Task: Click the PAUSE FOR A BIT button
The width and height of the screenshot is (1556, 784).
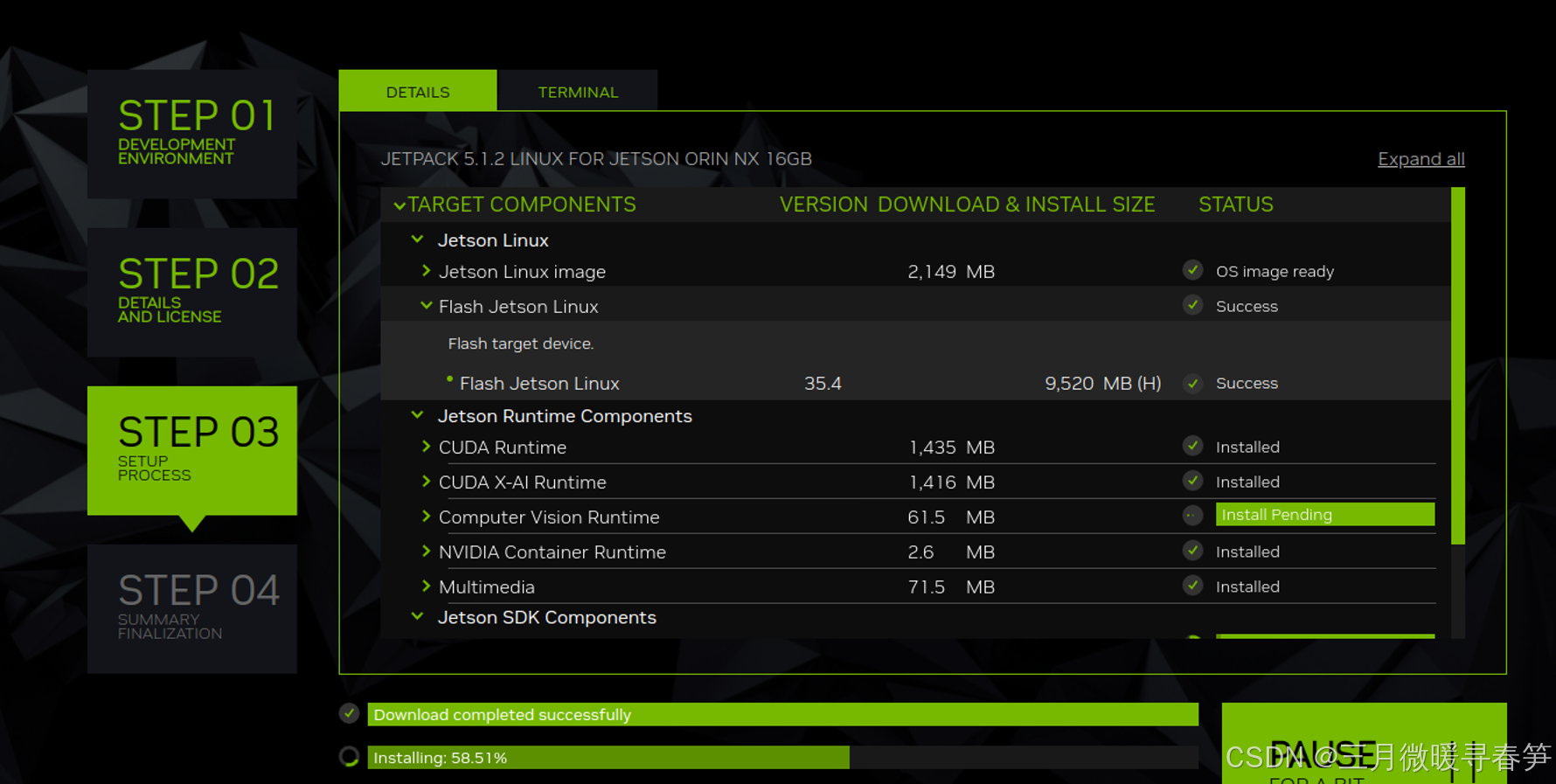Action: (x=1364, y=743)
